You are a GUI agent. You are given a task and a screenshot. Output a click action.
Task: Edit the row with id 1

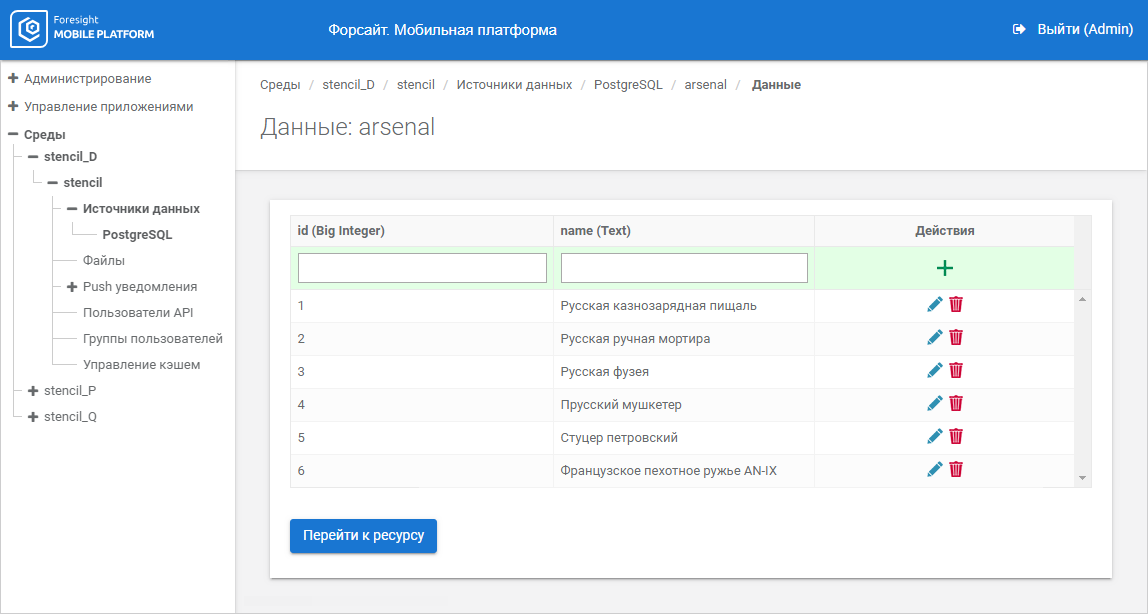point(935,305)
